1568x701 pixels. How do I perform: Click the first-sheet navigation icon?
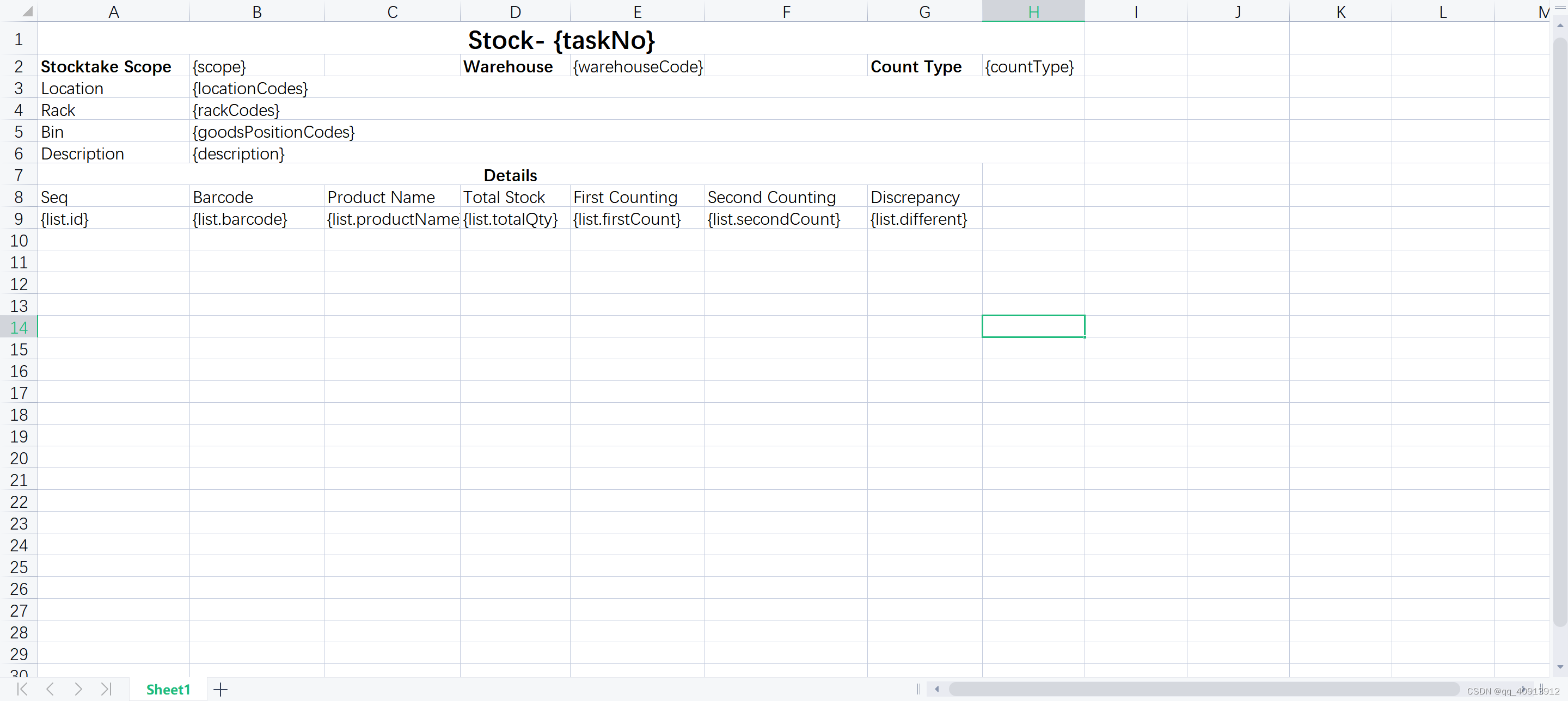click(22, 690)
